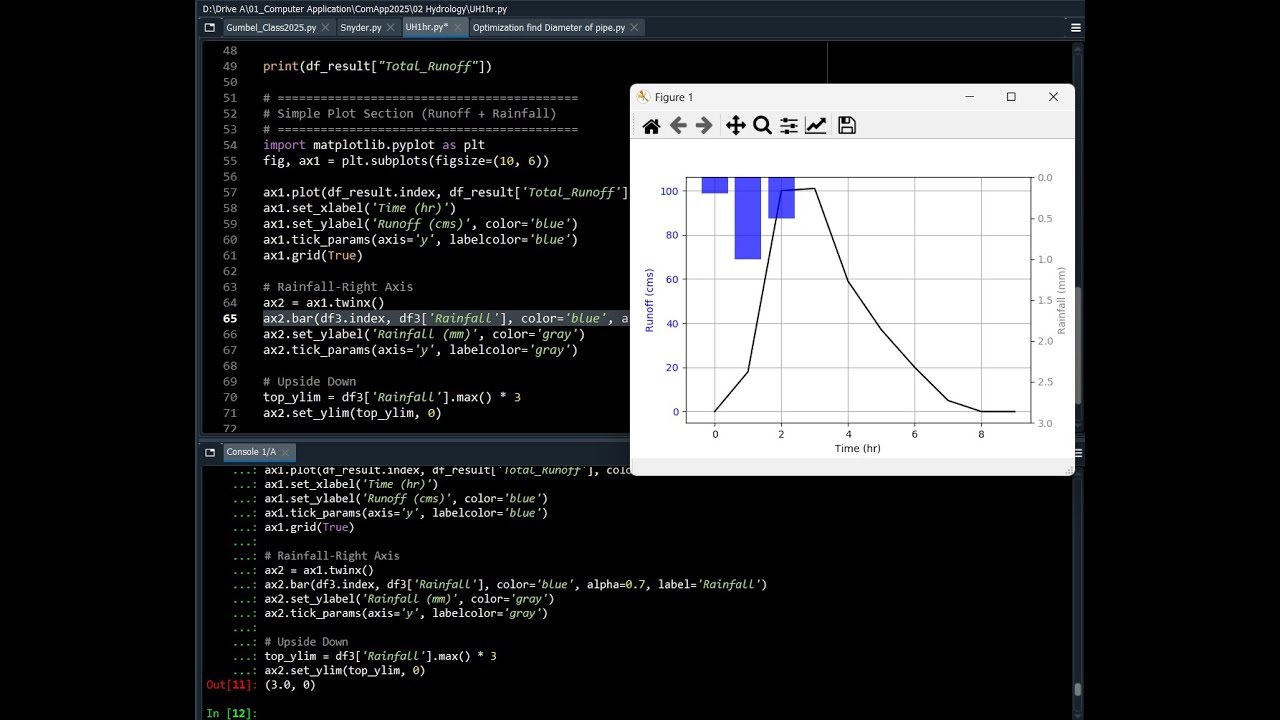Screen dimensions: 1280x720
Task: Click on 'import matplotlib.pyplot as plt' line
Action: pos(374,145)
